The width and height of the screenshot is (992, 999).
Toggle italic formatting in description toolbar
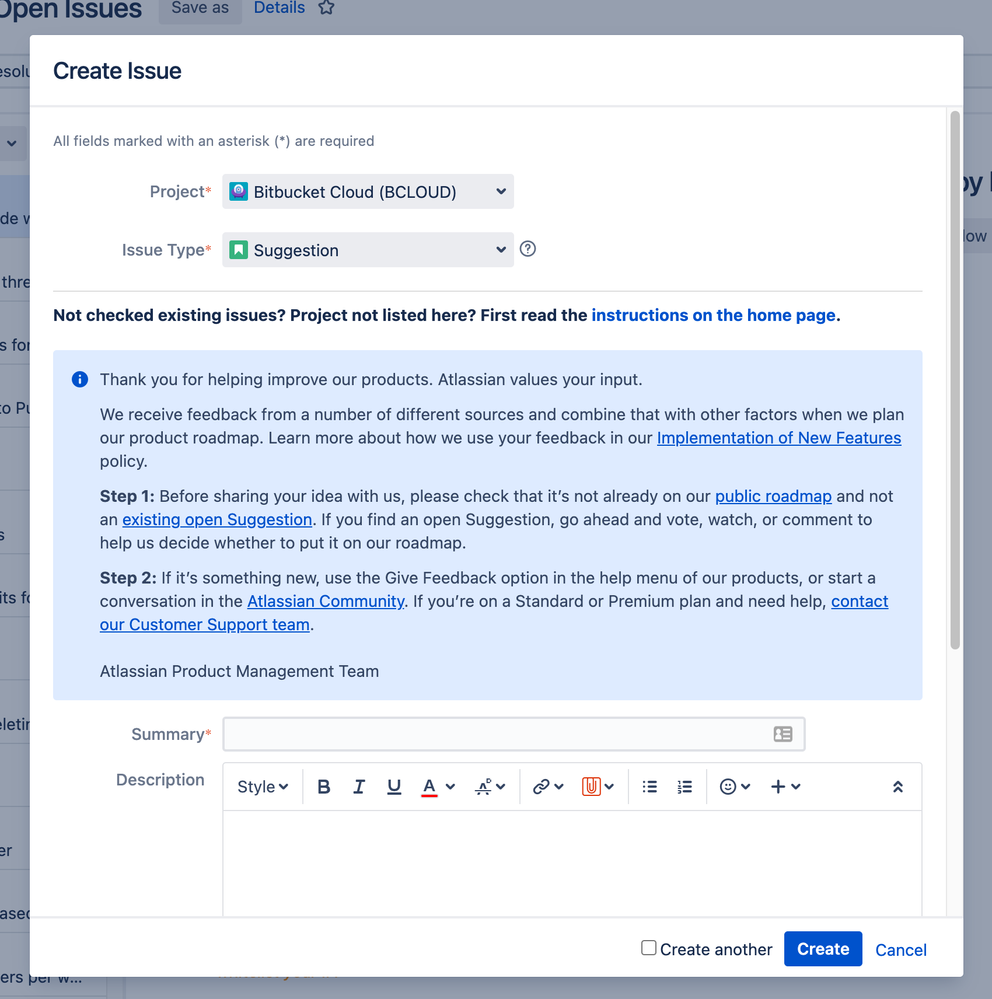(x=359, y=787)
